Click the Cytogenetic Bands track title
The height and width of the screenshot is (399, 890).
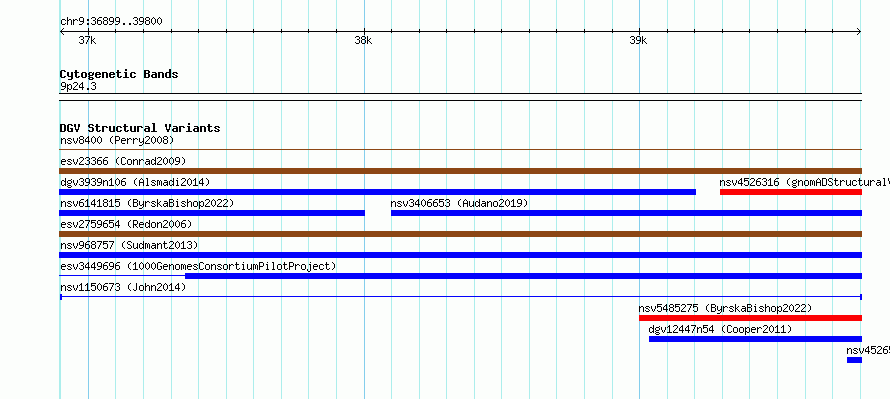click(119, 74)
